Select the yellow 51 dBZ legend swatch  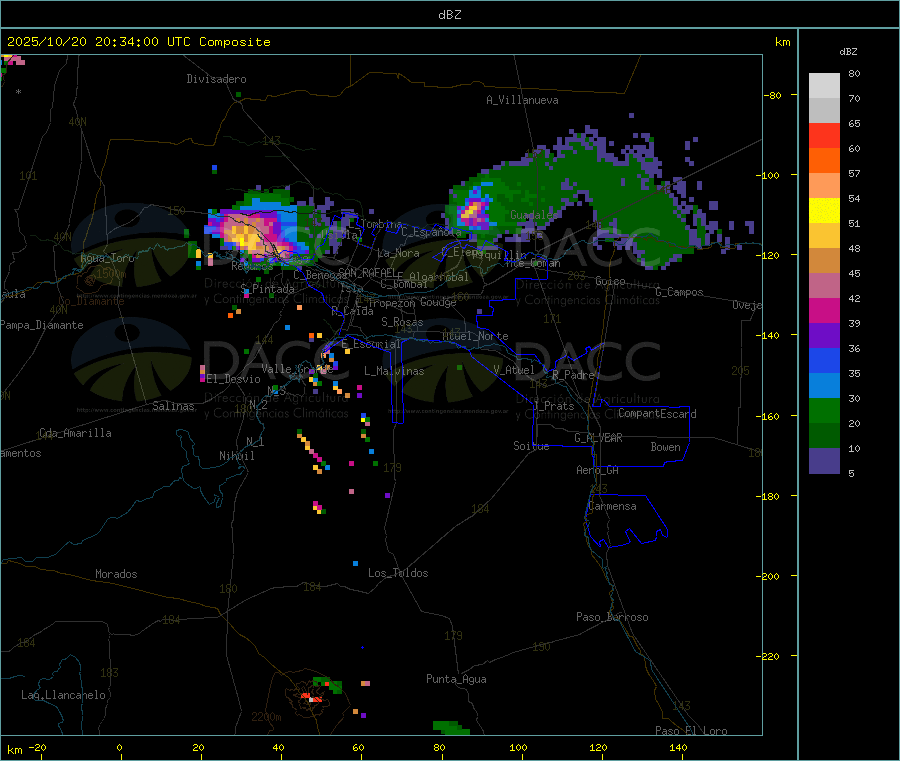(x=824, y=211)
